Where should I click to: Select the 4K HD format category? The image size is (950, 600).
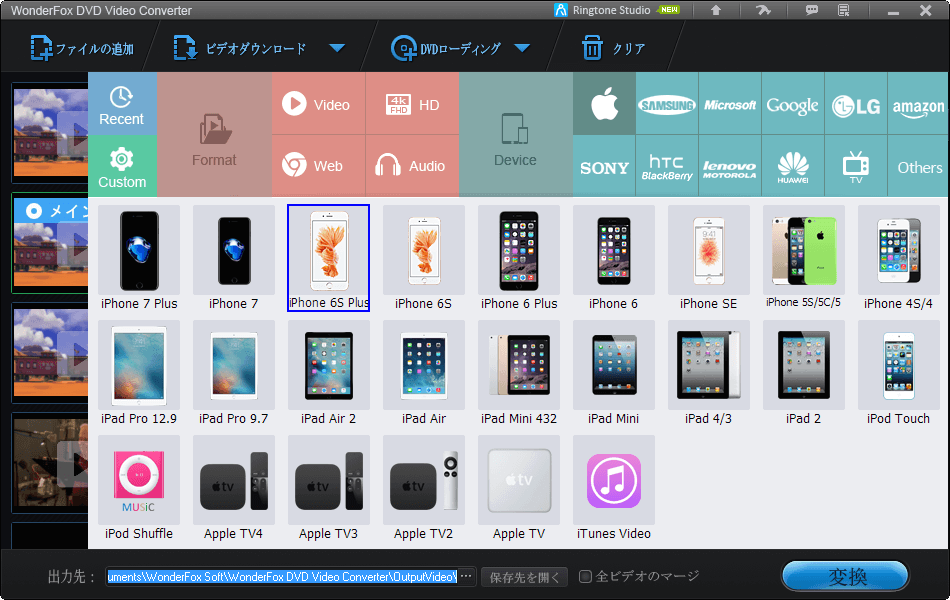point(412,104)
